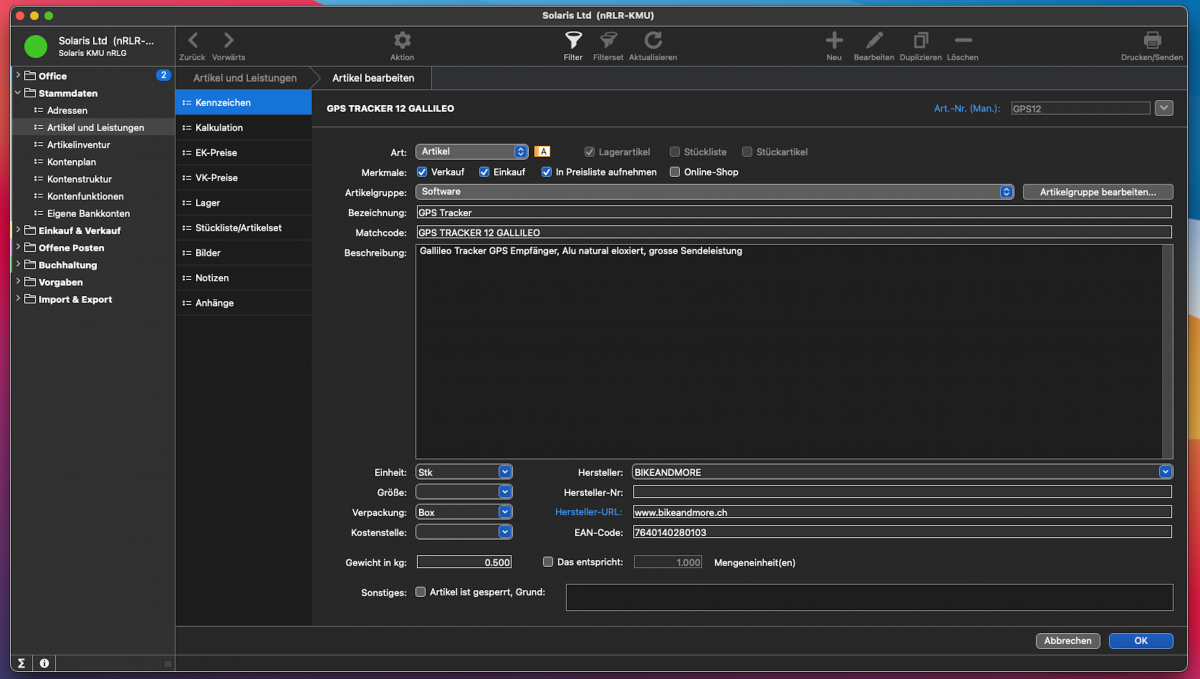Click the Aktualisieren refresh icon
Viewport: 1200px width, 679px height.
pyautogui.click(x=653, y=41)
